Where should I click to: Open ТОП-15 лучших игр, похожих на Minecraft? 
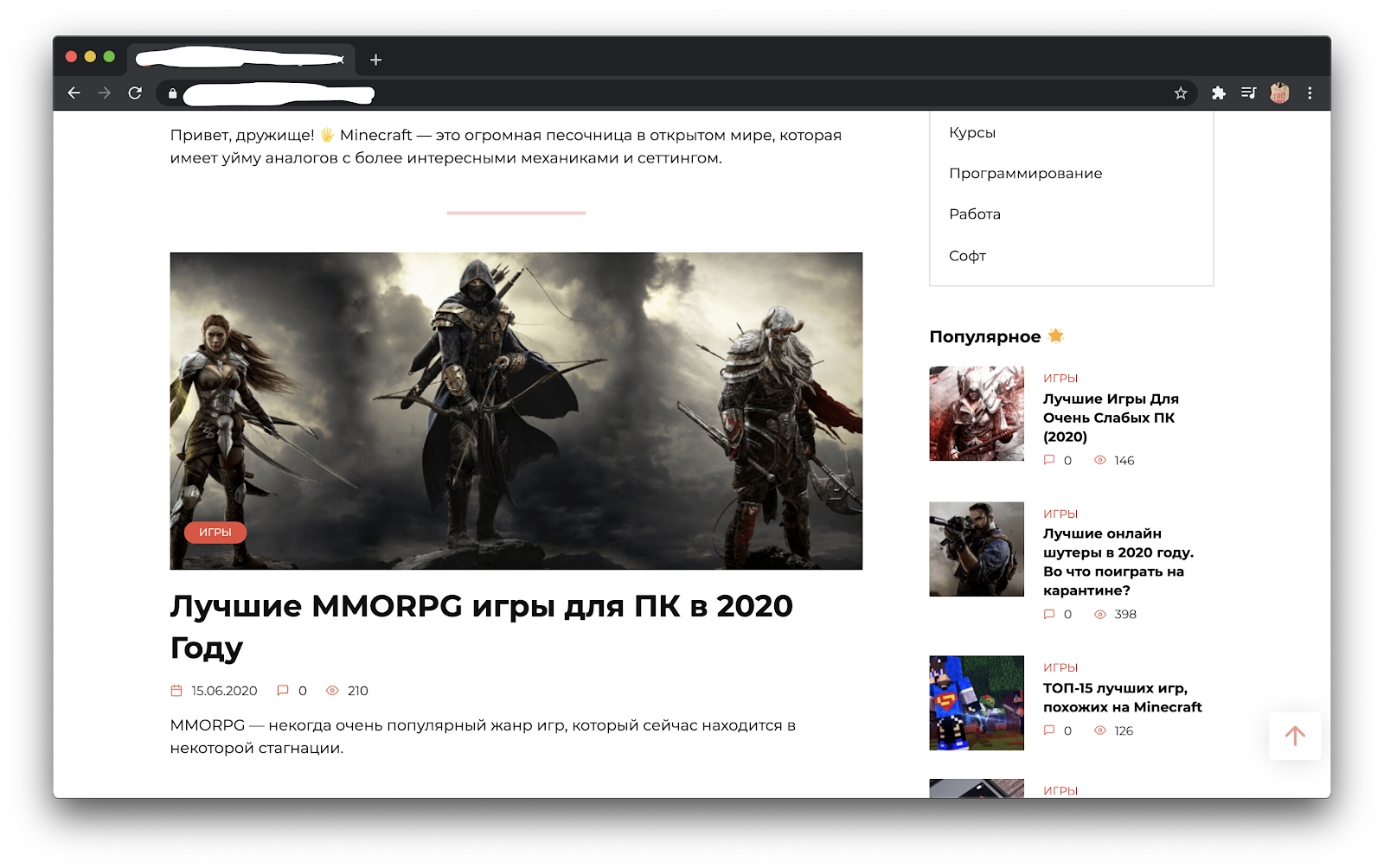pyautogui.click(x=1122, y=698)
